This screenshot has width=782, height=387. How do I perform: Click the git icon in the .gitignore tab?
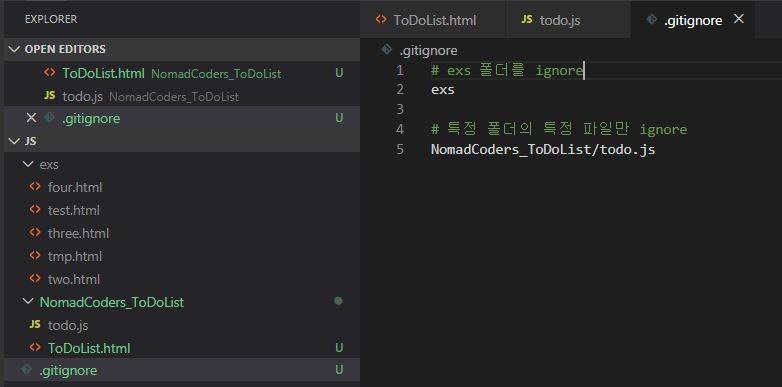coord(651,19)
